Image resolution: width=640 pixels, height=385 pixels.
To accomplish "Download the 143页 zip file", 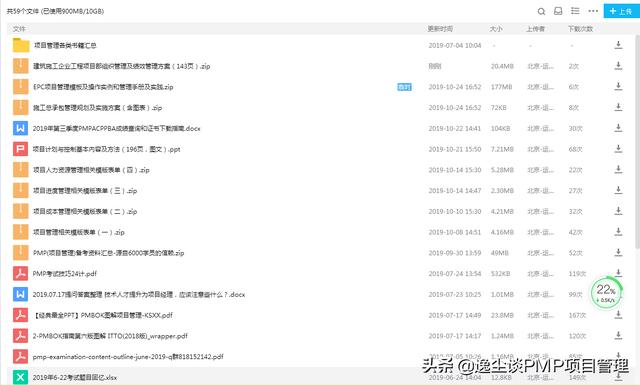I will [x=618, y=66].
